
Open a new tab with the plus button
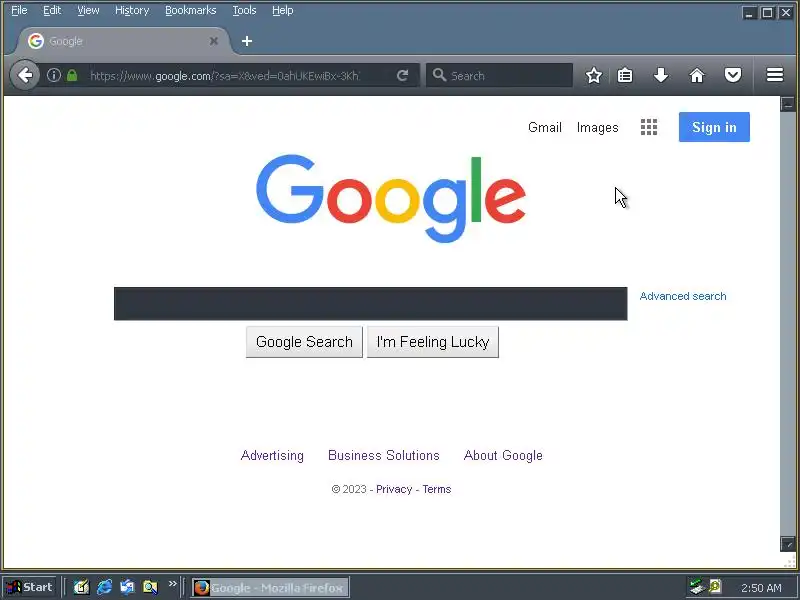(x=247, y=41)
